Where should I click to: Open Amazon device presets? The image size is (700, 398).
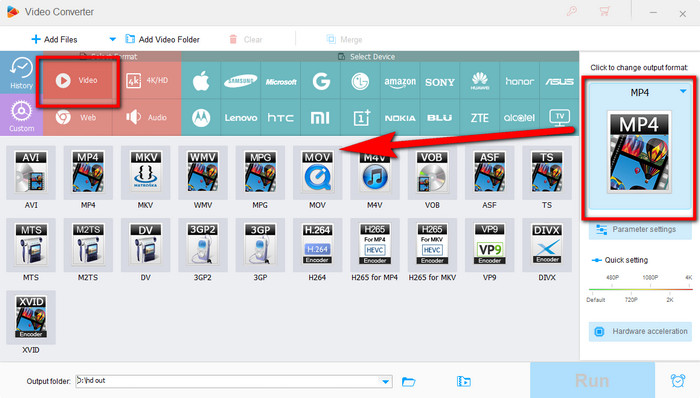point(400,81)
